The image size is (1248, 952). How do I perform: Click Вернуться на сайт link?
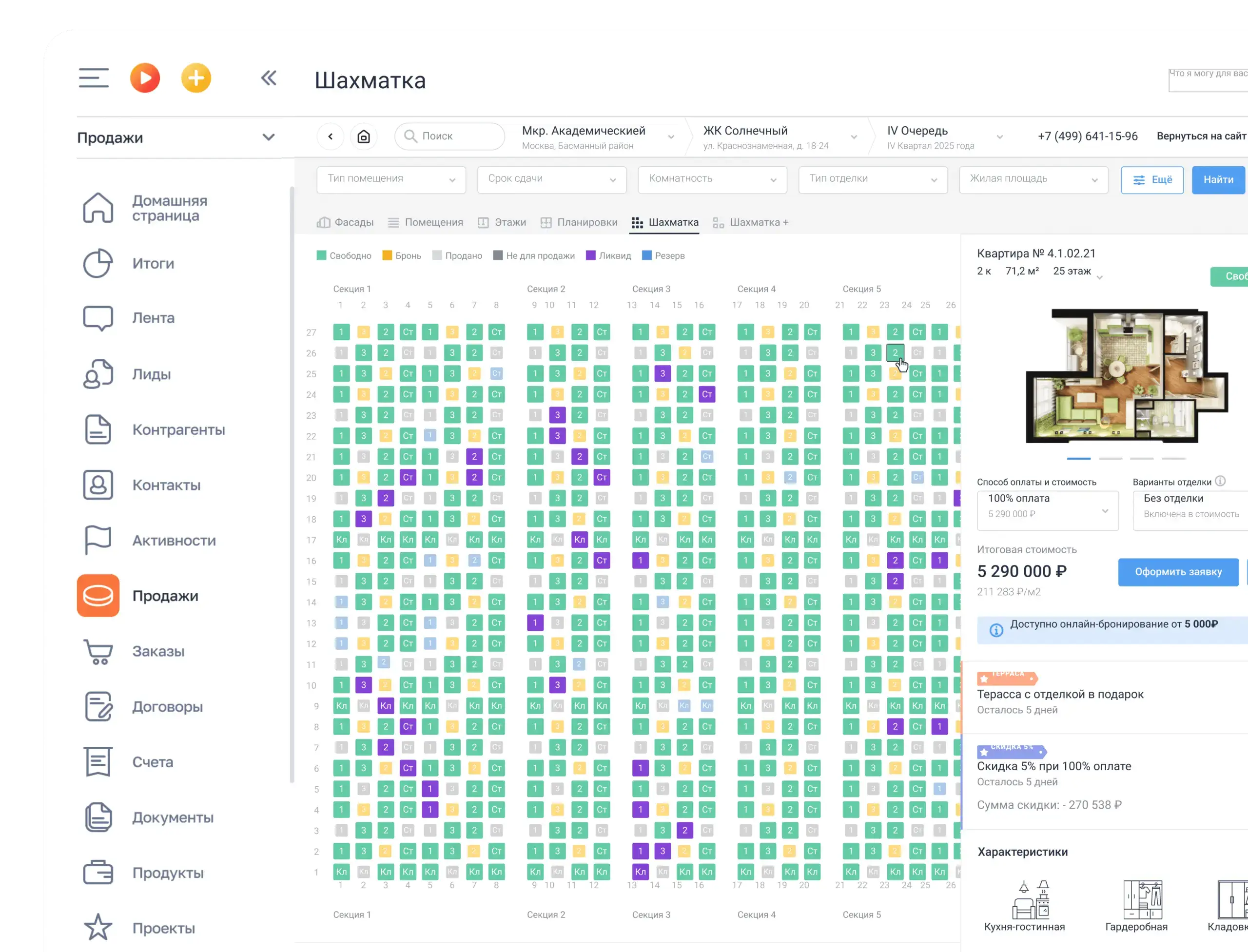(1201, 136)
